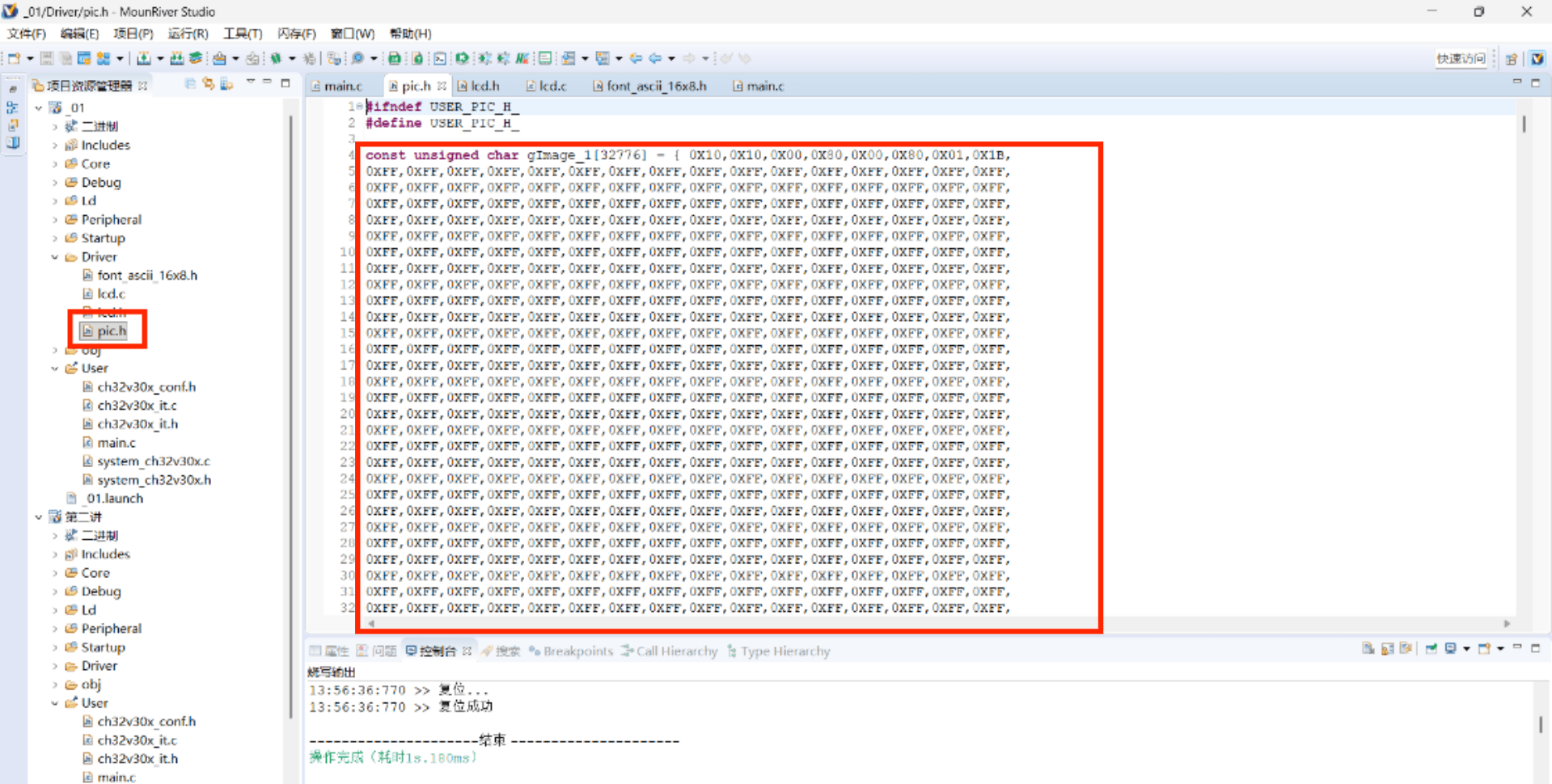Click the 快速访问 quick access field

click(1461, 58)
